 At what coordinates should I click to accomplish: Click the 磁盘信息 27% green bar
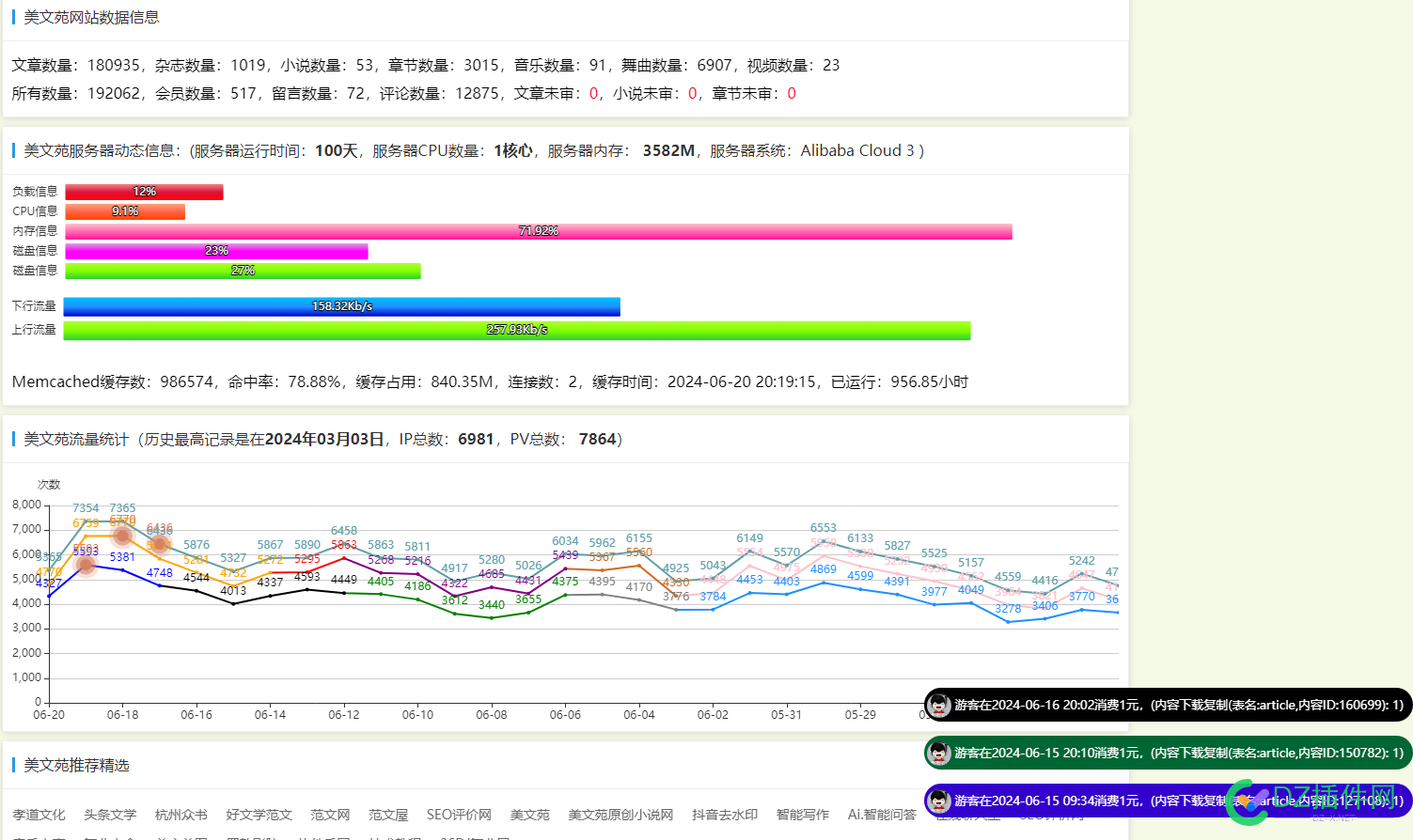click(243, 271)
